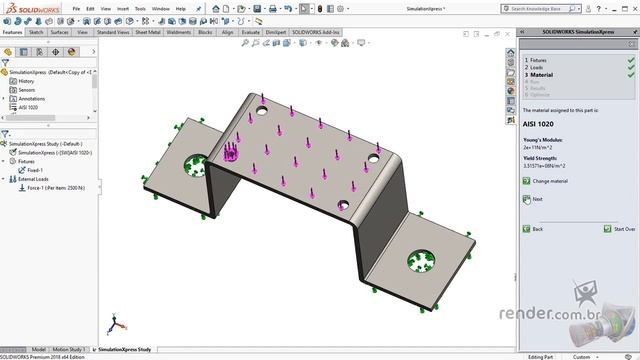Click Section View icon in view toolbar

[x=276, y=42]
